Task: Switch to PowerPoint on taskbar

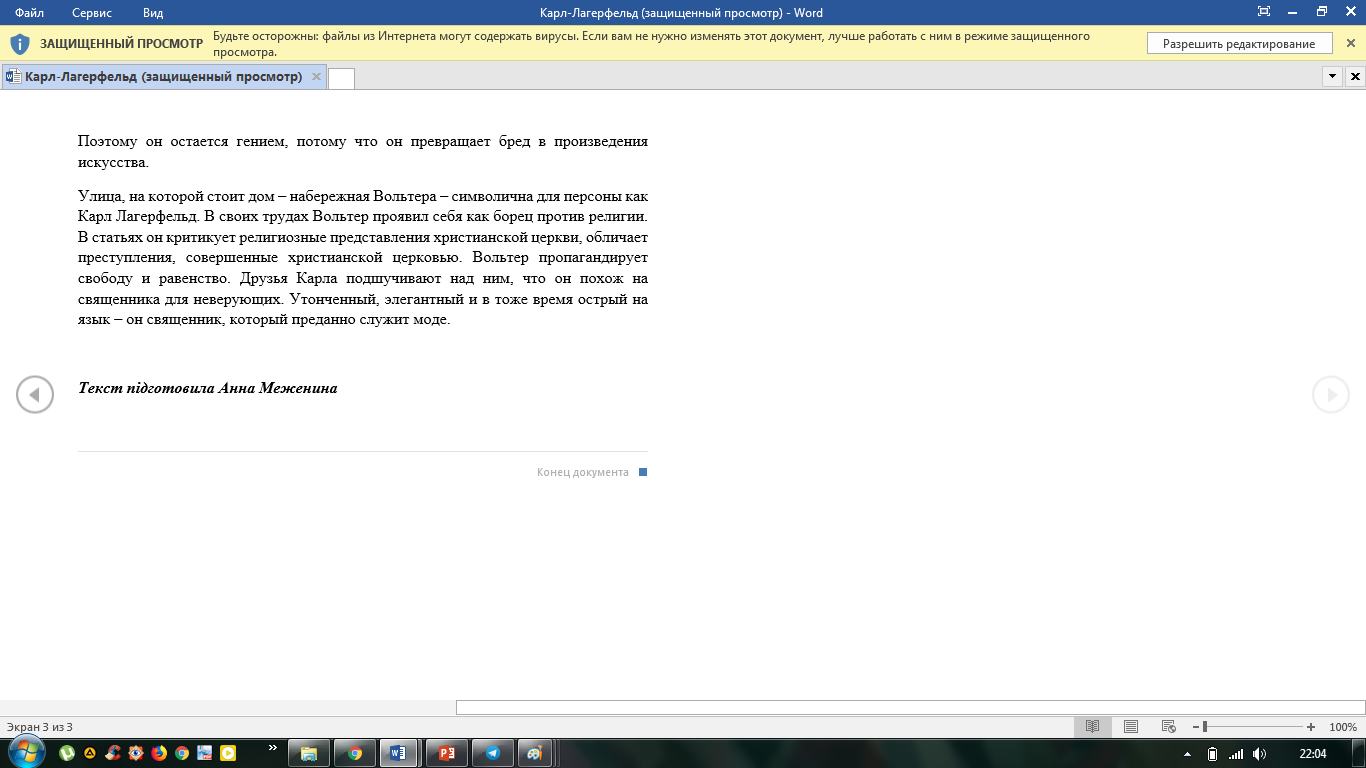Action: 447,753
